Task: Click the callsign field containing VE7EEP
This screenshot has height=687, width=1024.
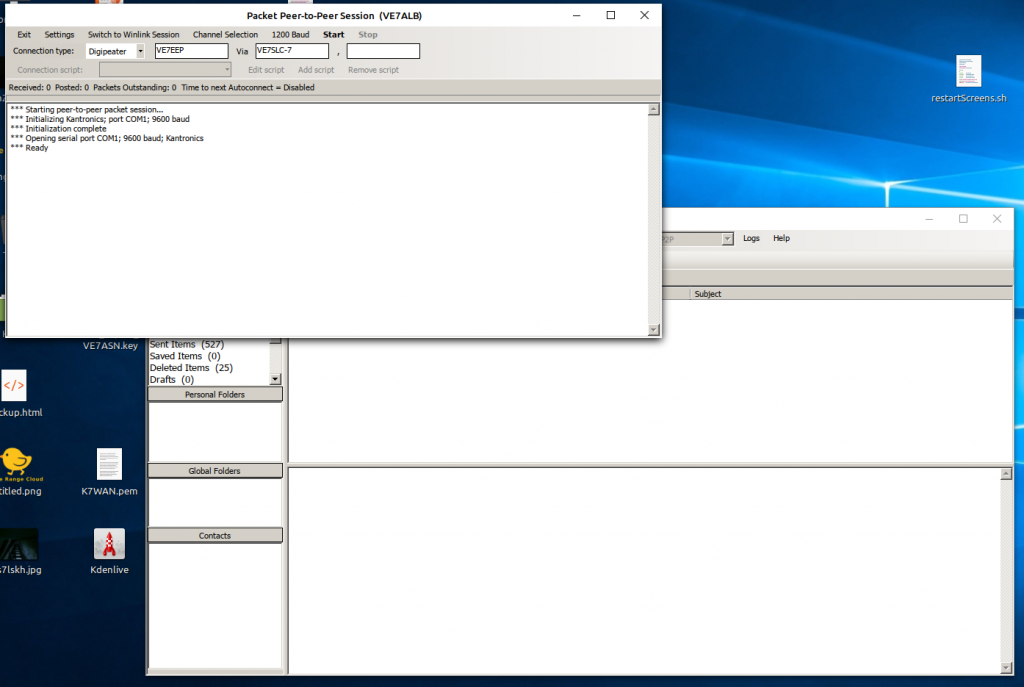Action: click(191, 51)
